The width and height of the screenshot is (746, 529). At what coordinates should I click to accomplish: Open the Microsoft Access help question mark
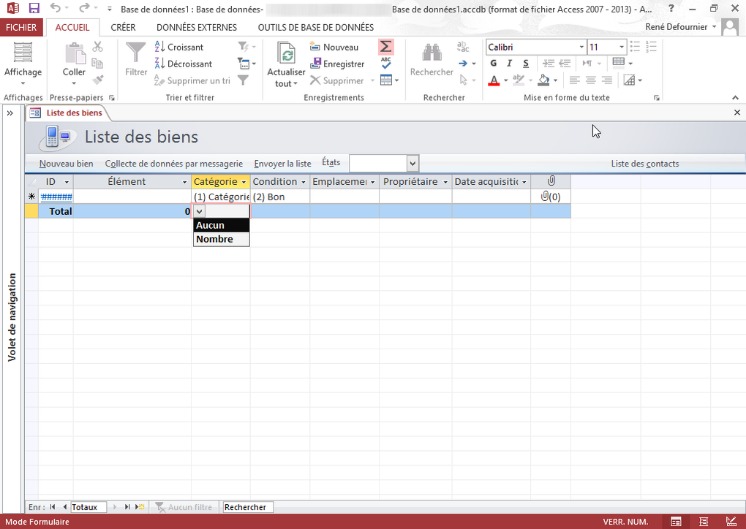click(x=671, y=8)
